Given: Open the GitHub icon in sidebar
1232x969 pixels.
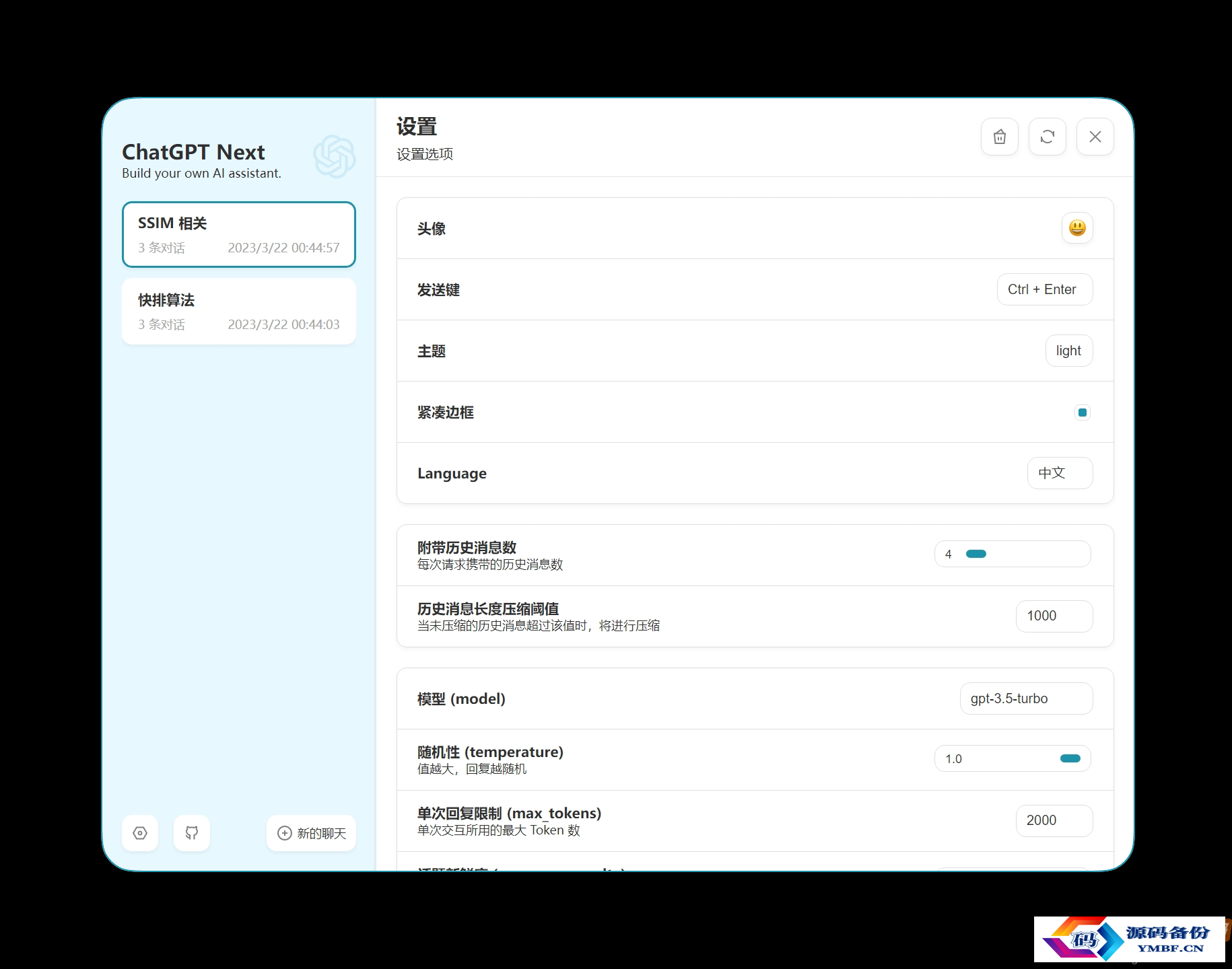Looking at the screenshot, I should pyautogui.click(x=192, y=833).
